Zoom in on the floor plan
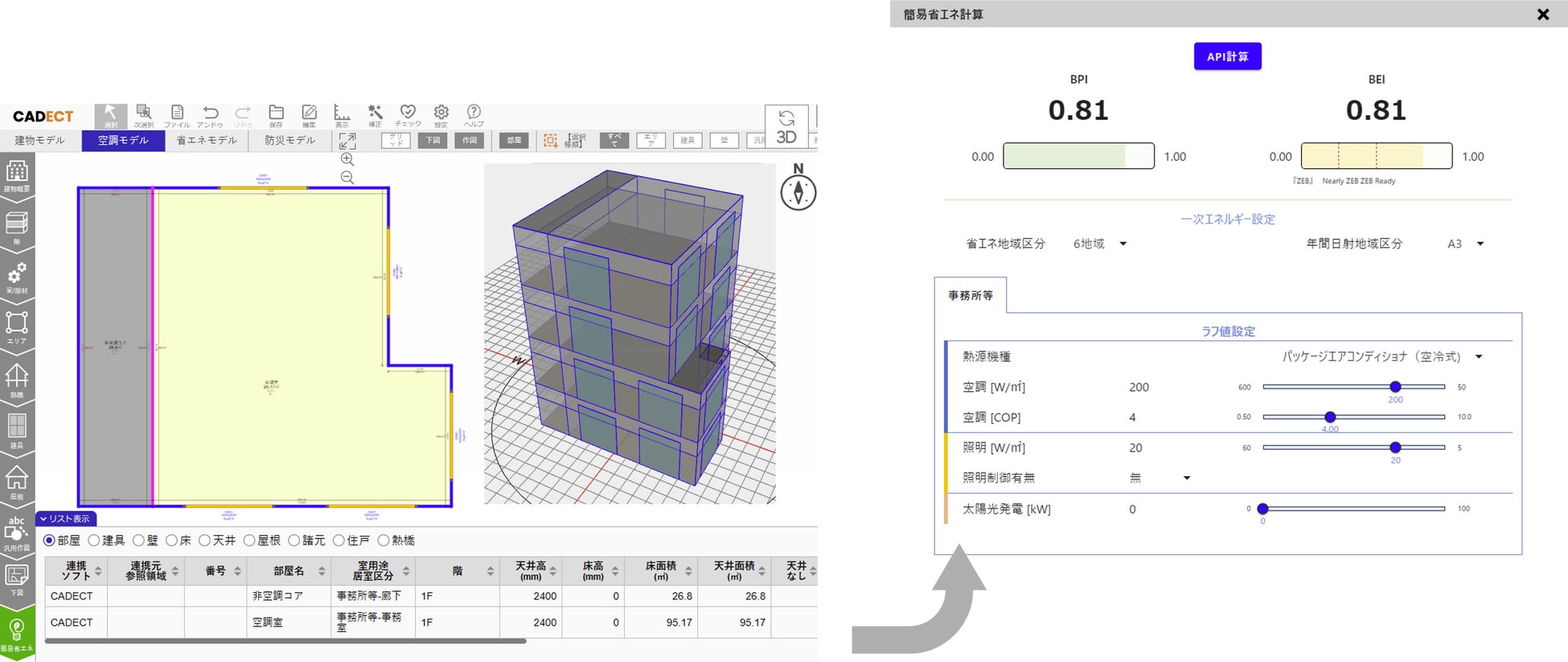 [x=347, y=159]
